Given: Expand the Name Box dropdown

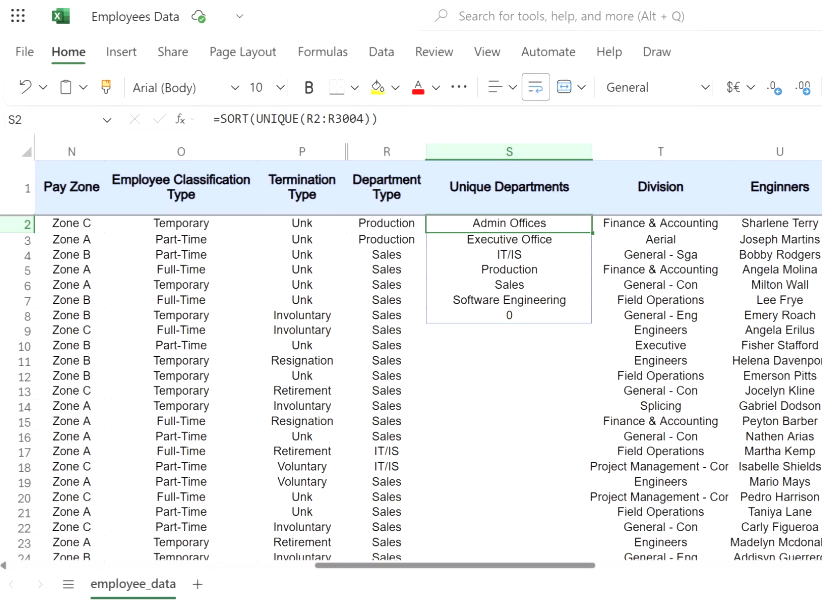Looking at the screenshot, I should pyautogui.click(x=107, y=120).
